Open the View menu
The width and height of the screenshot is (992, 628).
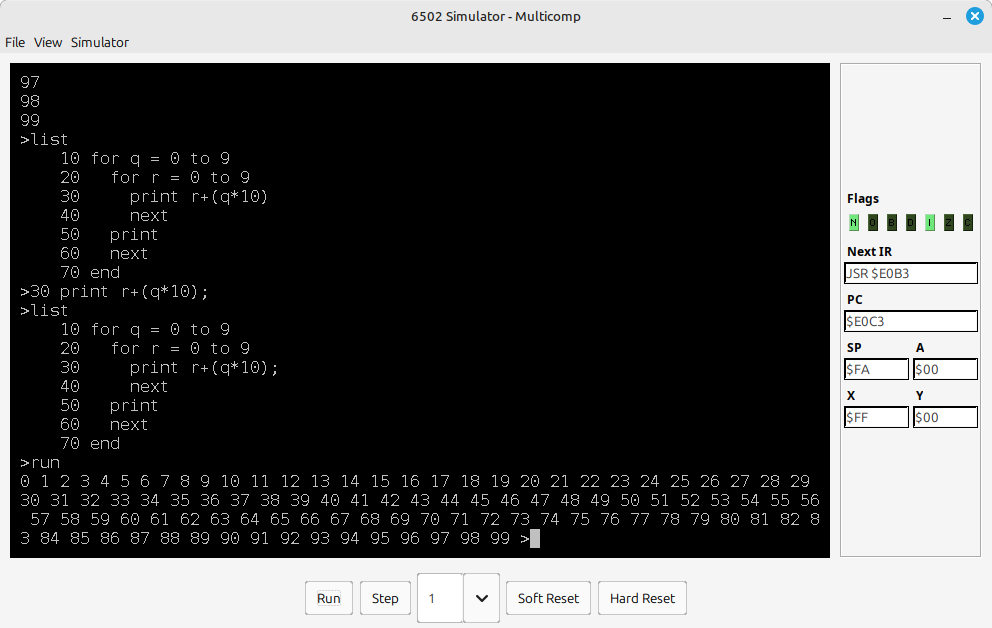(48, 42)
